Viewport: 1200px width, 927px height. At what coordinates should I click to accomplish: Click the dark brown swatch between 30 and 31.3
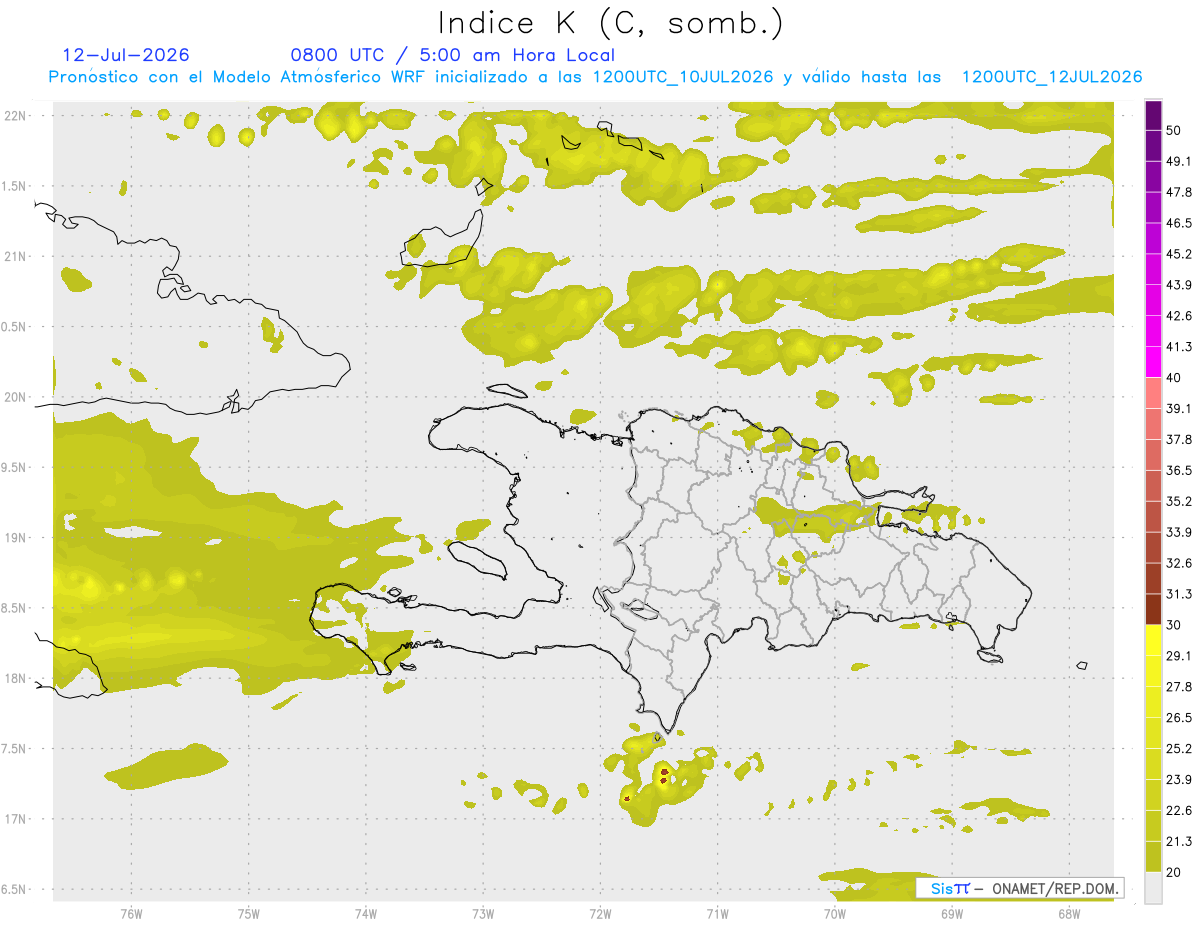1153,609
